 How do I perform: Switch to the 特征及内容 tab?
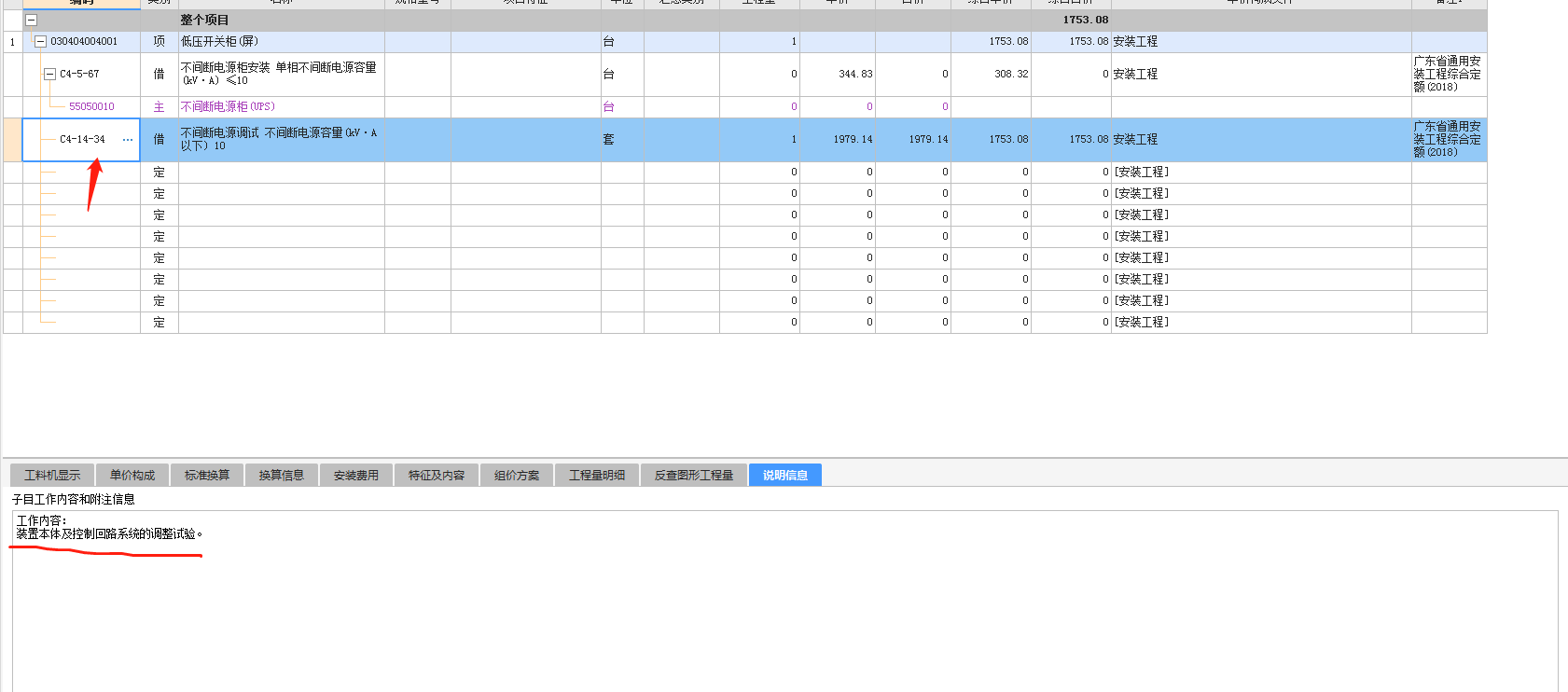(437, 475)
